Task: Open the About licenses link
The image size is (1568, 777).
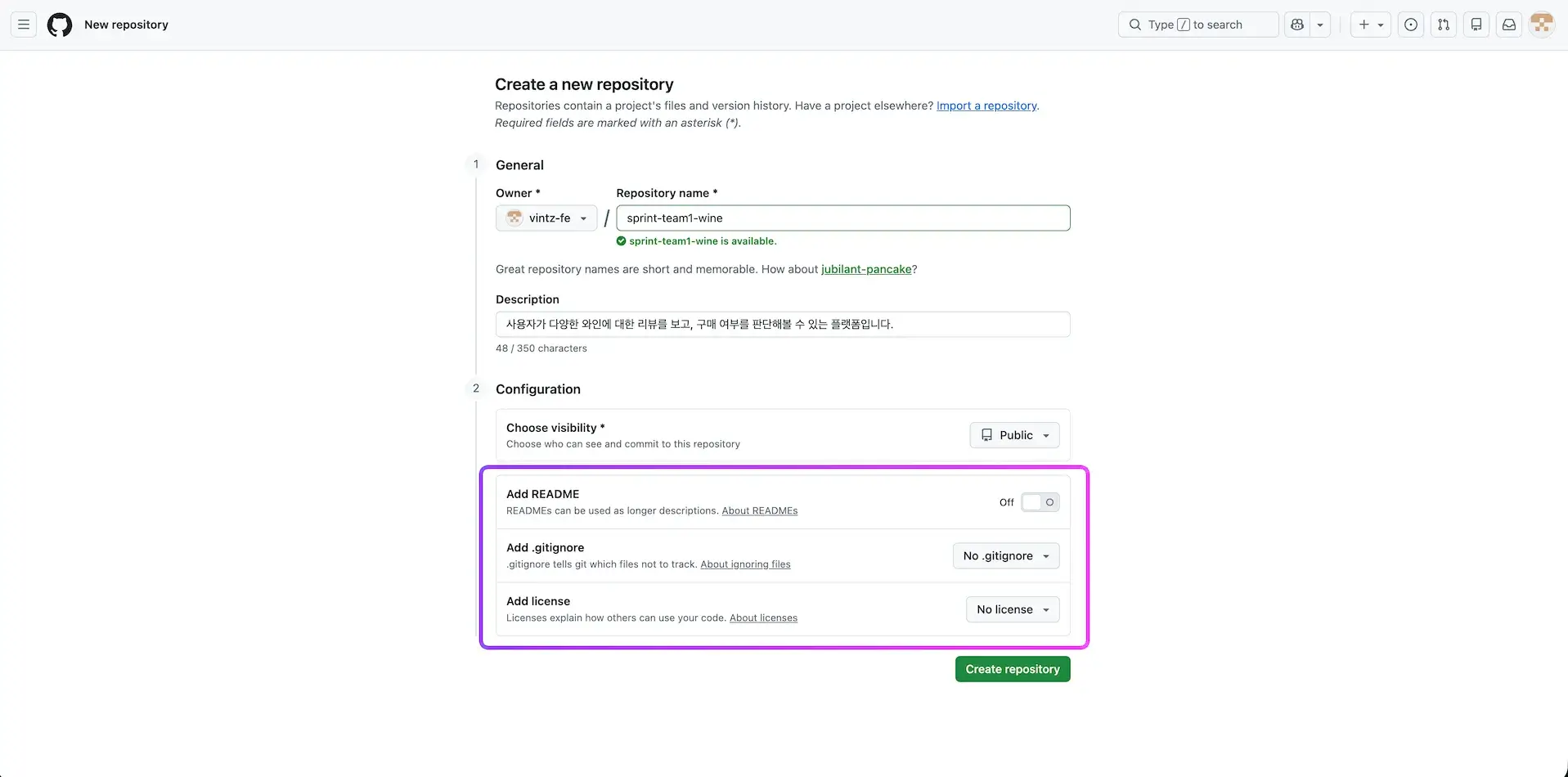Action: [x=763, y=618]
